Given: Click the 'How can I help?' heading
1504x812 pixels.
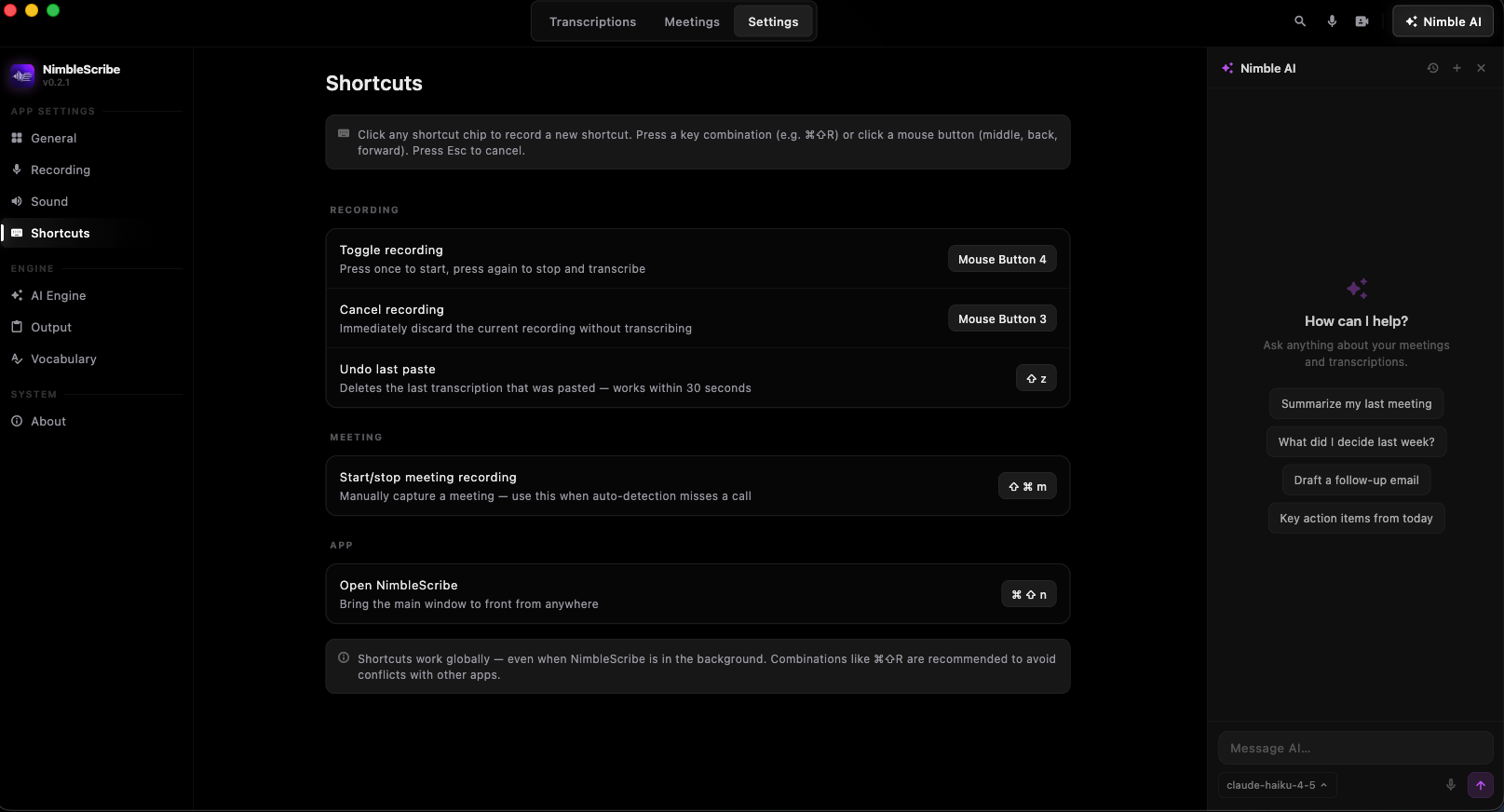Looking at the screenshot, I should tap(1356, 321).
